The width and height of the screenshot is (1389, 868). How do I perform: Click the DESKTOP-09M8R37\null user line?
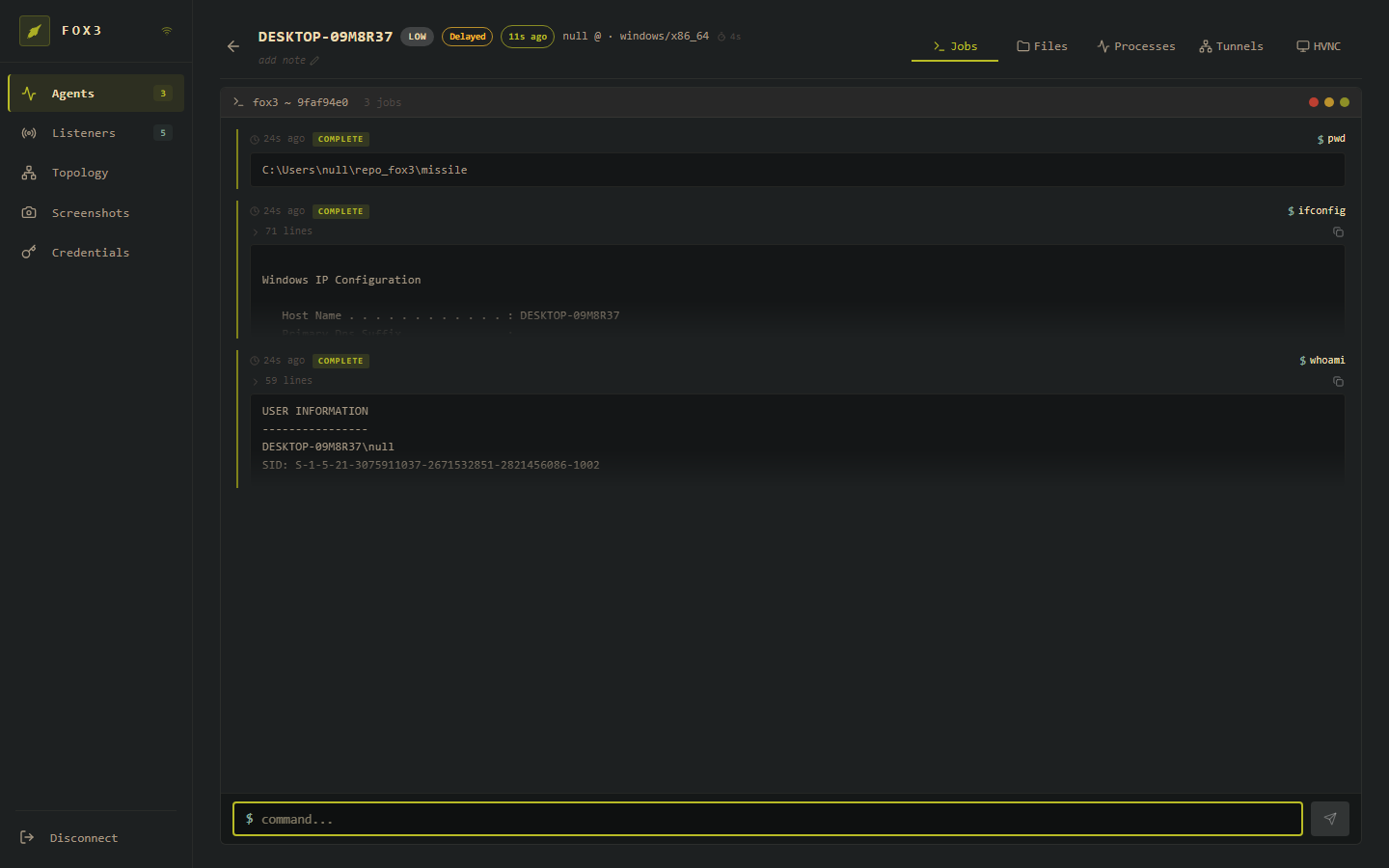pyautogui.click(x=328, y=447)
